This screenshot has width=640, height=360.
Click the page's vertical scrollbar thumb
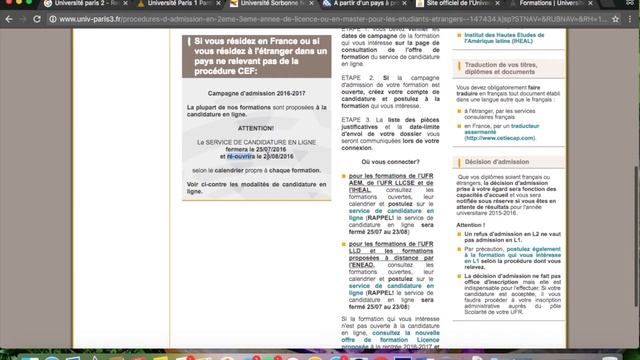click(x=636, y=237)
